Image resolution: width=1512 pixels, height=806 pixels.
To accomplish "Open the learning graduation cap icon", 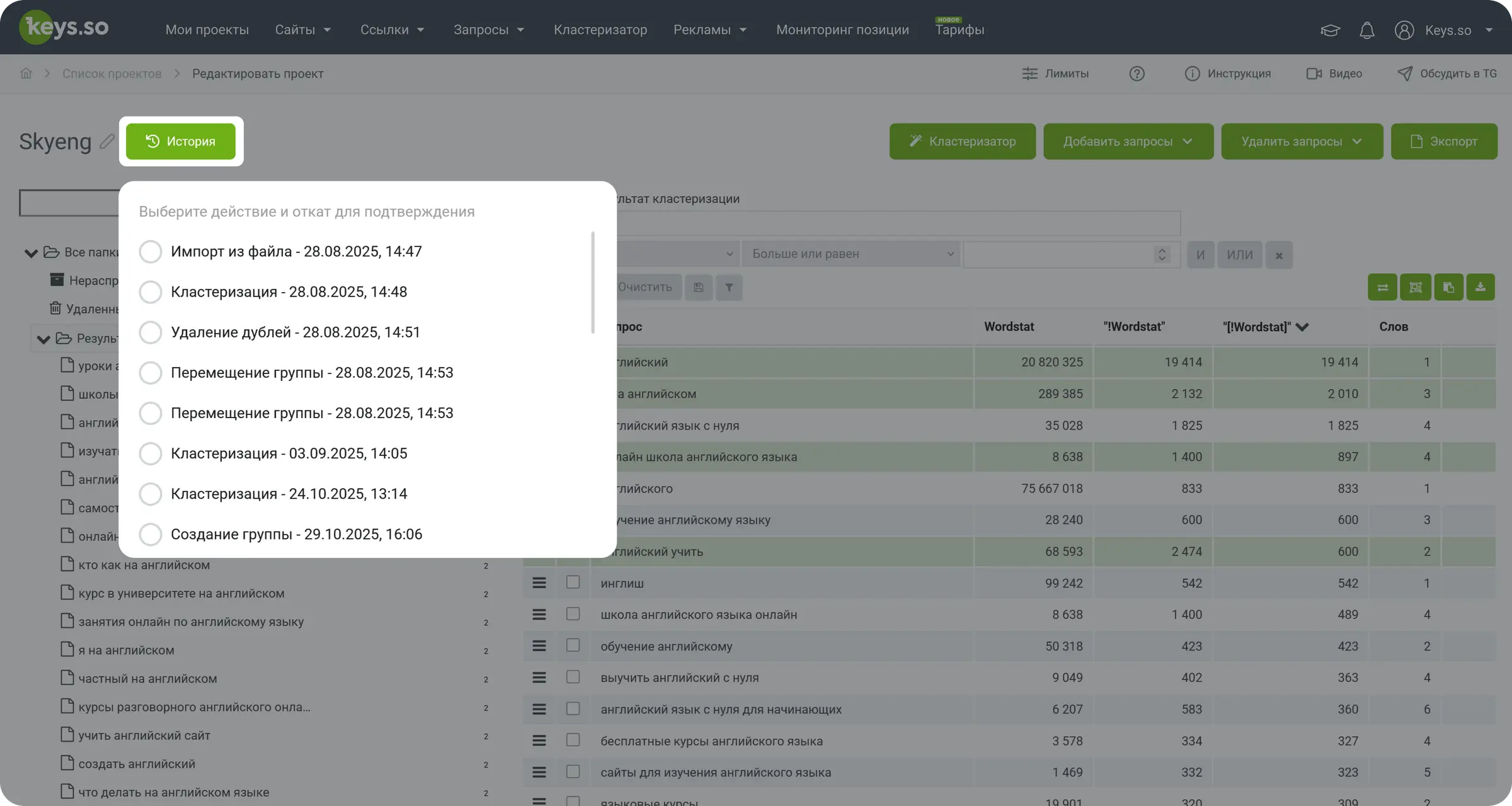I will pyautogui.click(x=1330, y=30).
